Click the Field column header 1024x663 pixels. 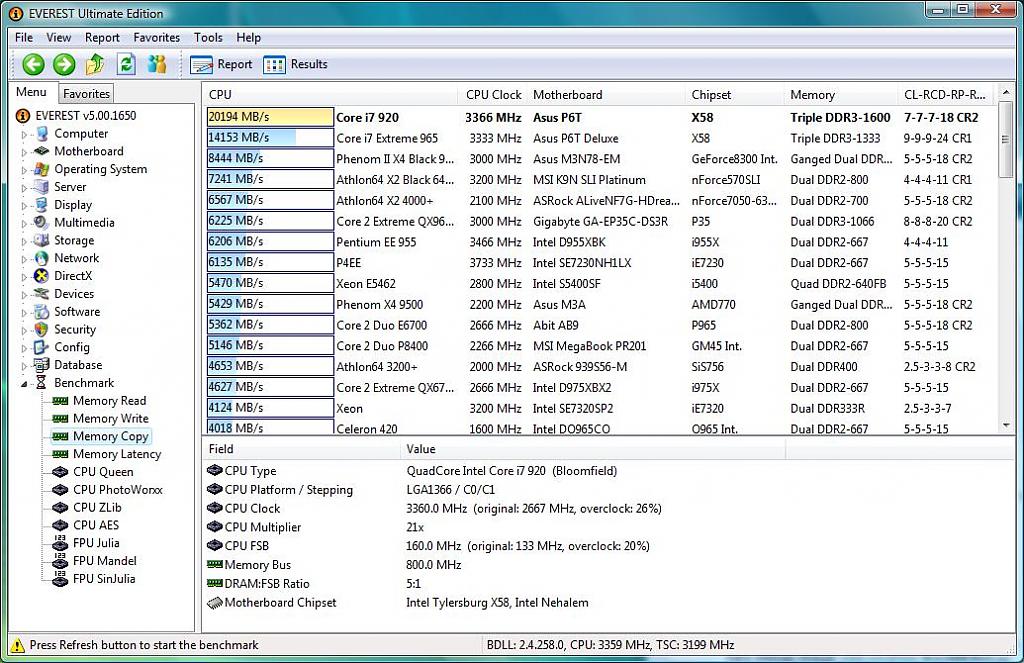click(301, 449)
